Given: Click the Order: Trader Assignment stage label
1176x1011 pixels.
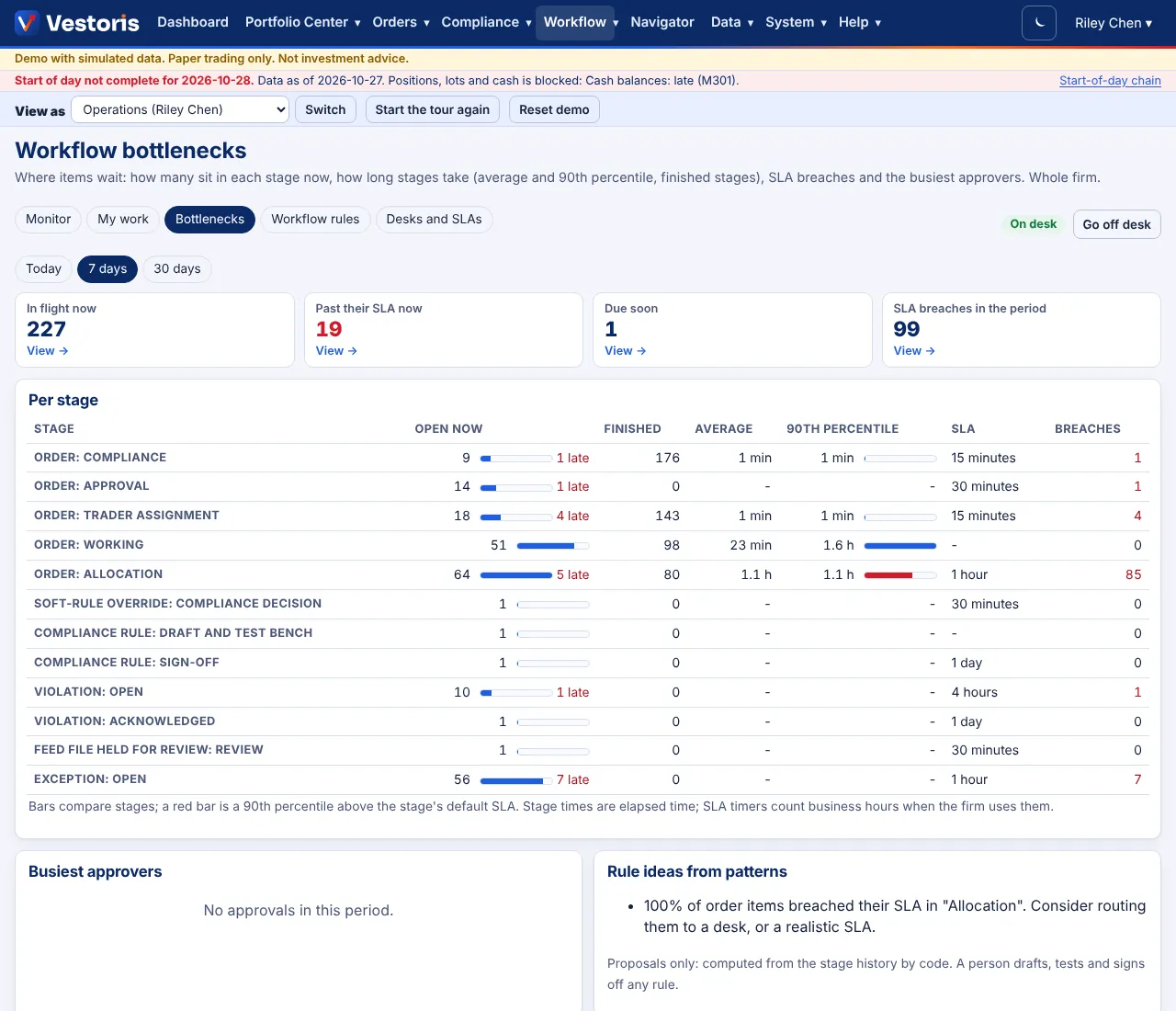Looking at the screenshot, I should 127,516.
